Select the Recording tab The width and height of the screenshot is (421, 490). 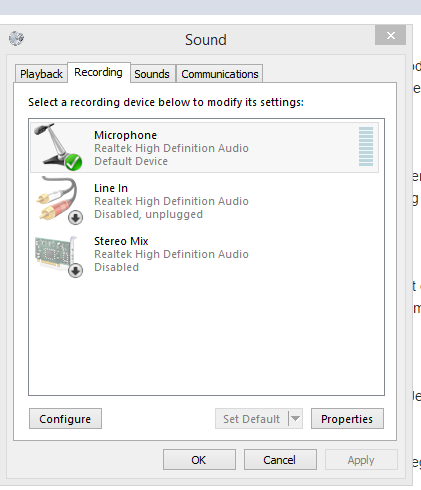coord(99,72)
